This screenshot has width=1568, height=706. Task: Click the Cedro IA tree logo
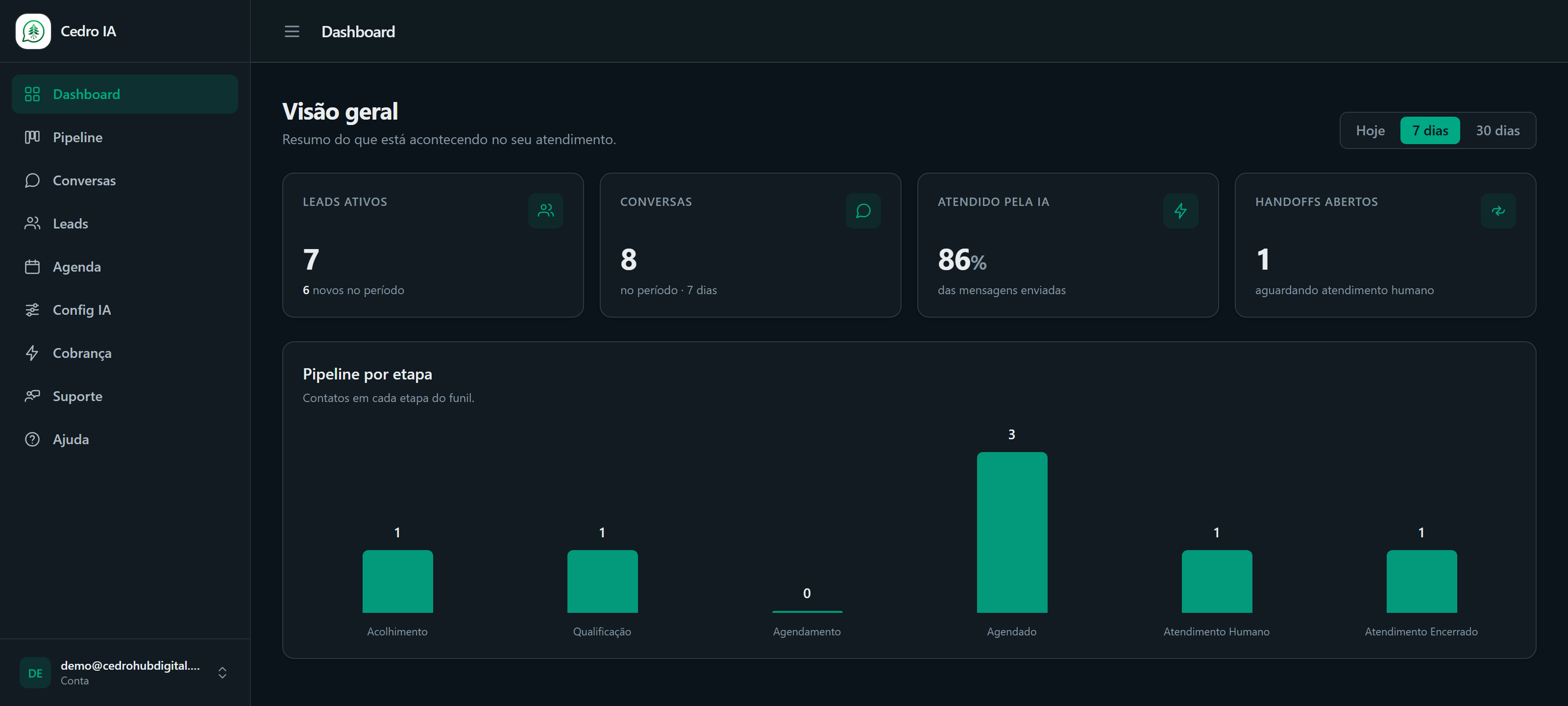(33, 31)
